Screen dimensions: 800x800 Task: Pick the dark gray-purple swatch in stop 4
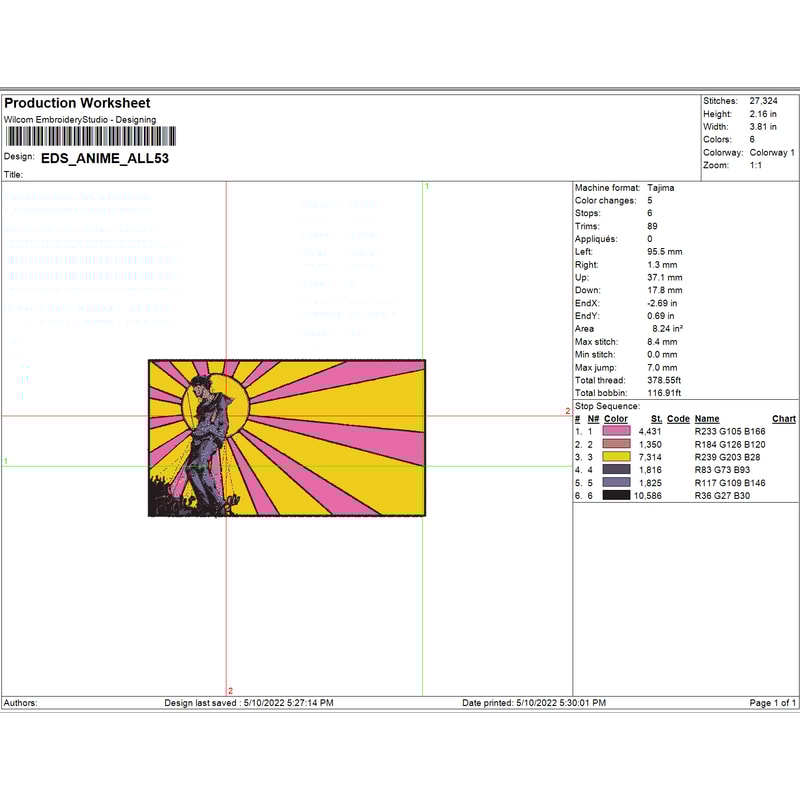[x=616, y=469]
